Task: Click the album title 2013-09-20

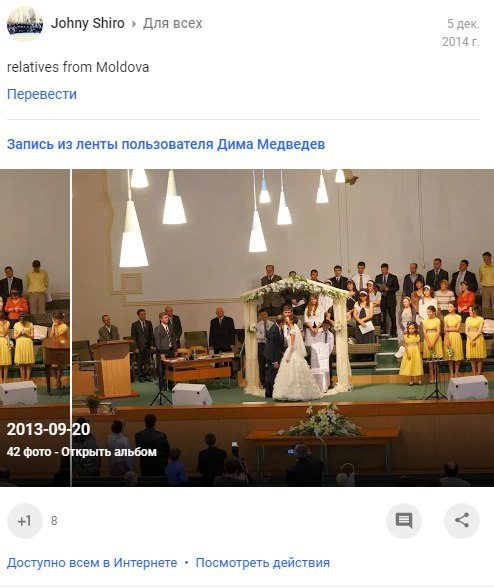Action: click(x=48, y=429)
